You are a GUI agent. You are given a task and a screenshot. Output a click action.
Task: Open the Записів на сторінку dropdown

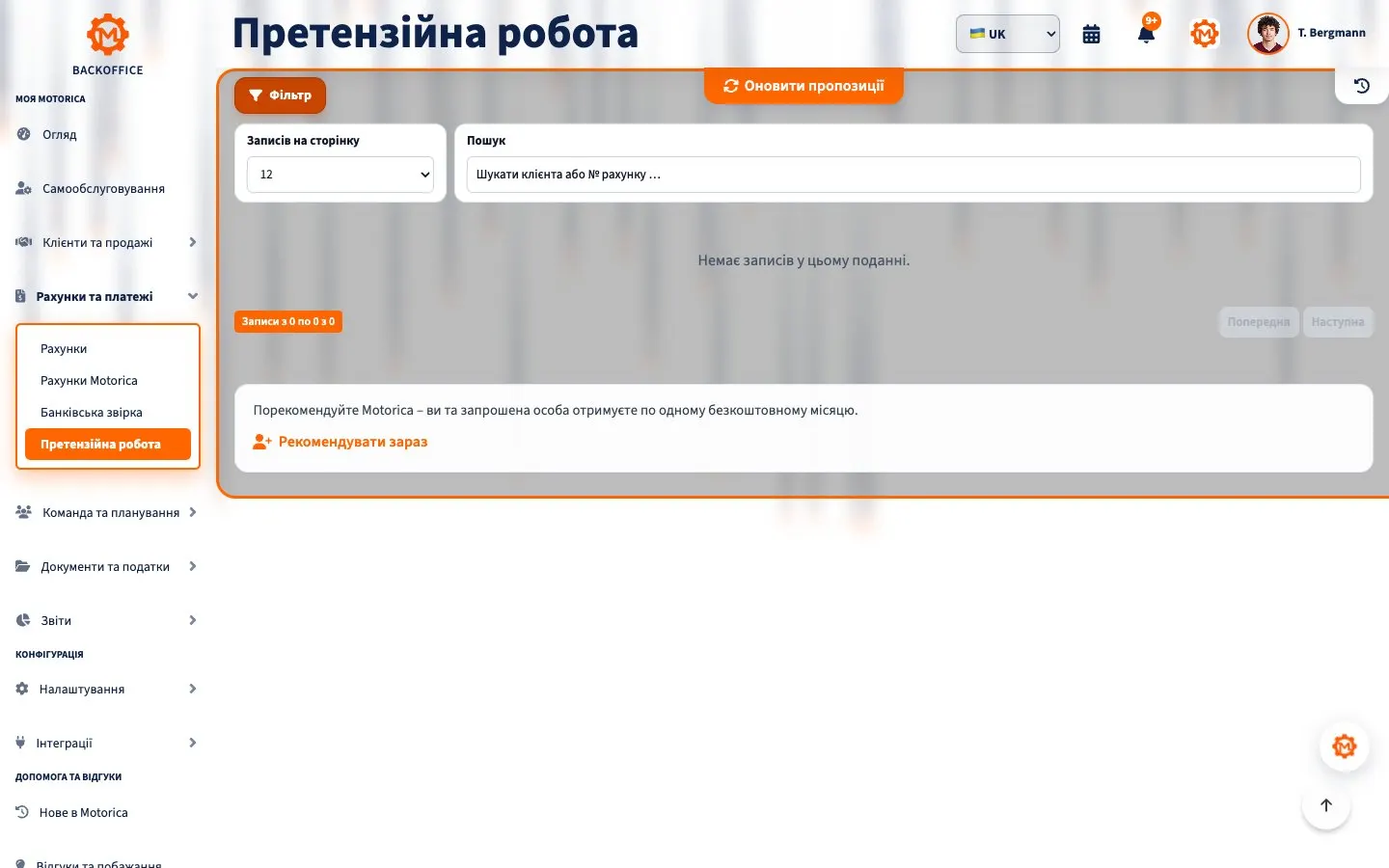pos(340,175)
